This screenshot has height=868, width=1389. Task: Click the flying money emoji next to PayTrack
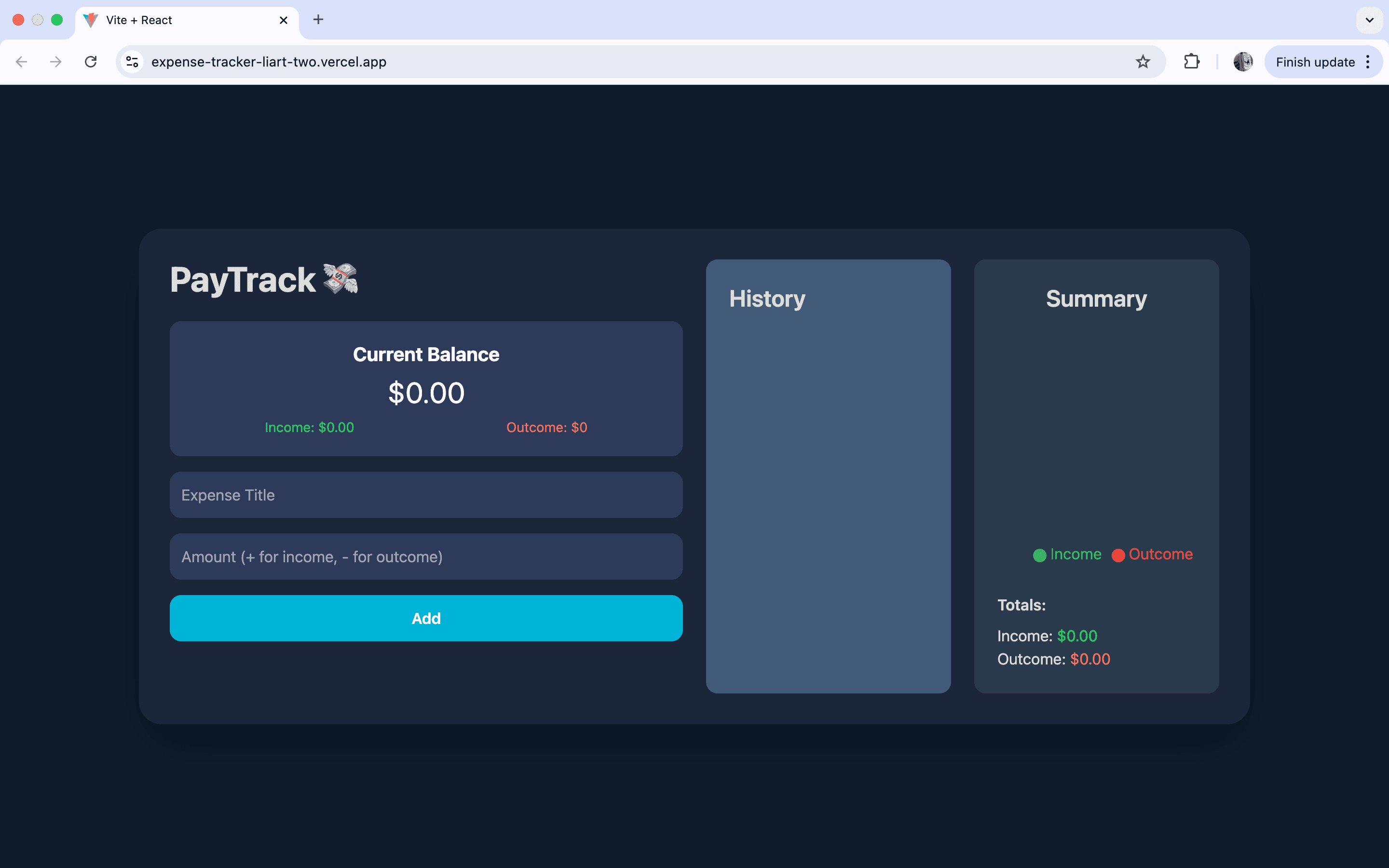(341, 279)
